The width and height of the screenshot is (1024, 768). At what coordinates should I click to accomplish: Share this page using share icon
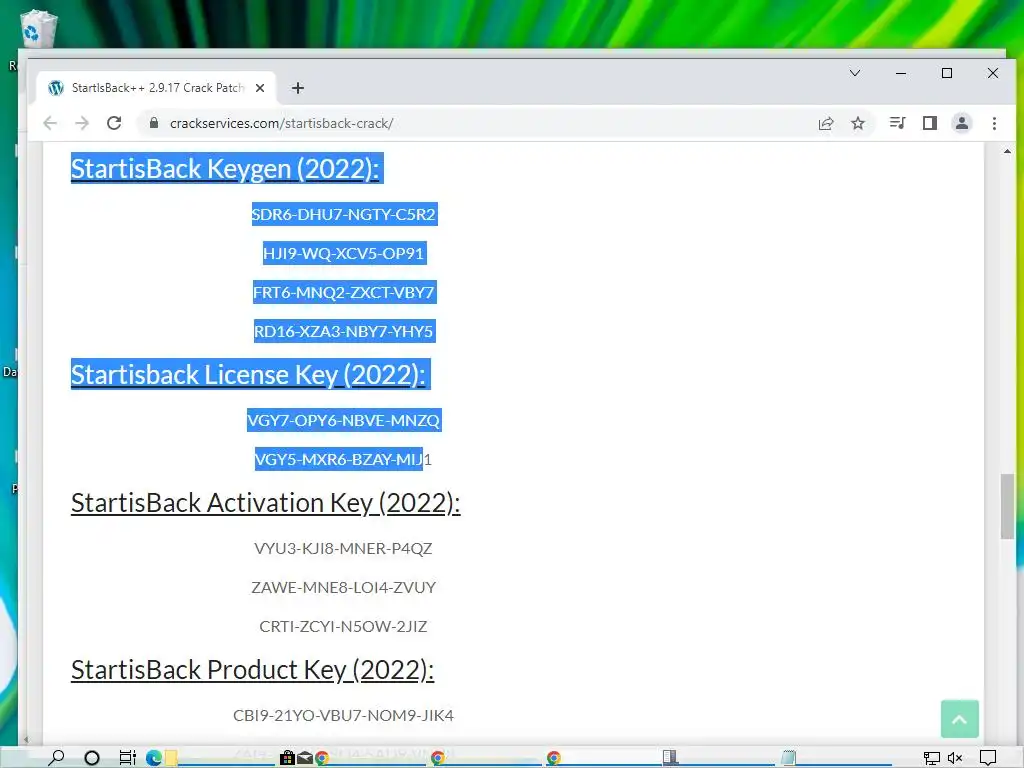pyautogui.click(x=826, y=123)
